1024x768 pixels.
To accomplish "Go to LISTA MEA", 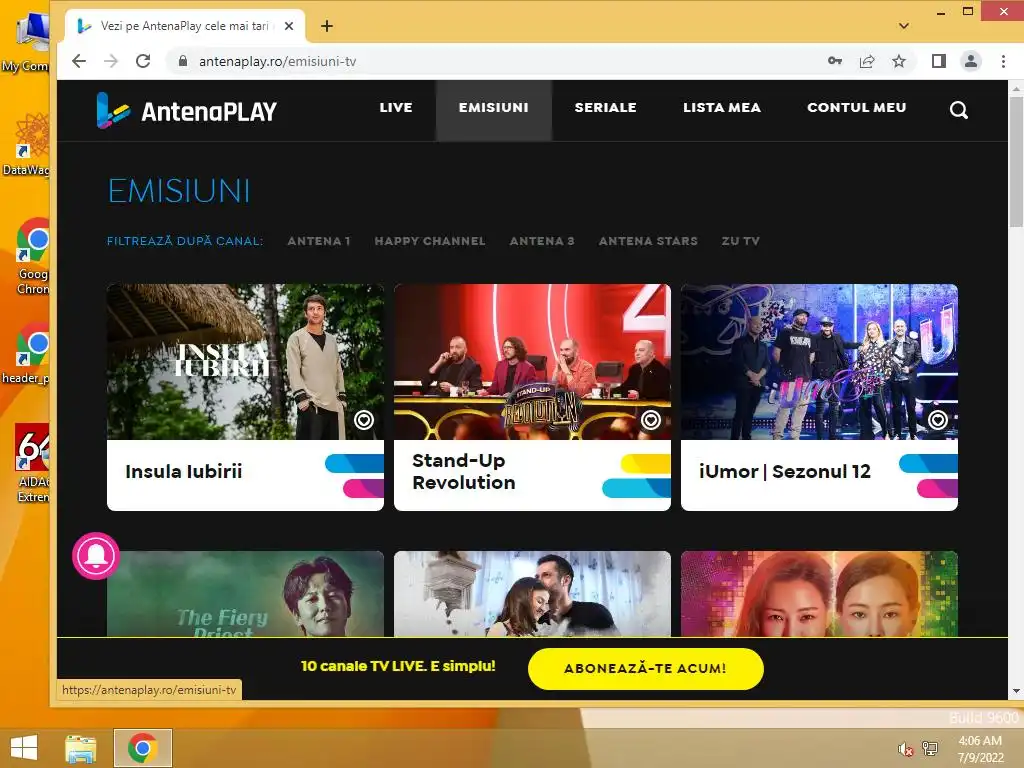I will pyautogui.click(x=722, y=108).
